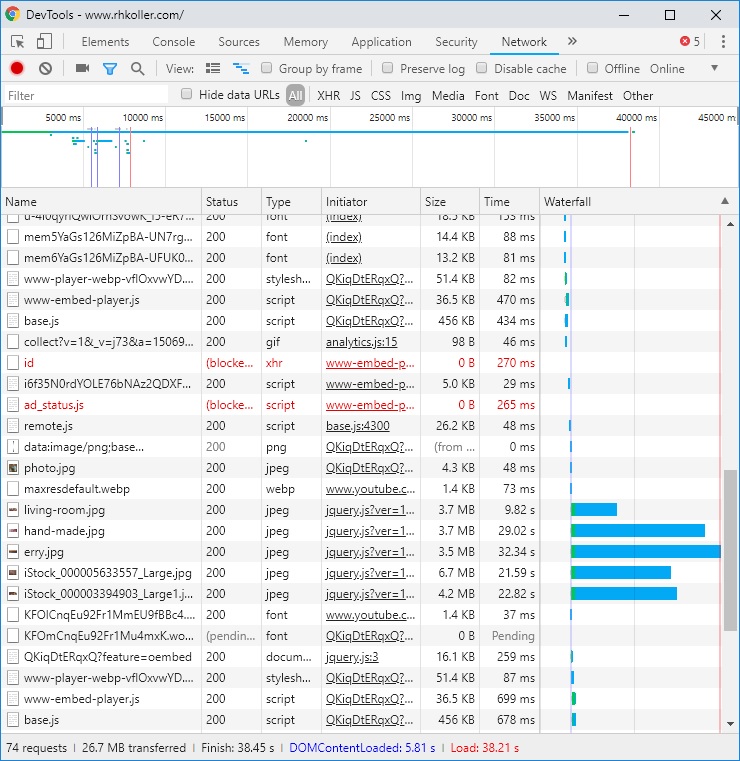
Task: Clear the network log
Action: [x=45, y=69]
